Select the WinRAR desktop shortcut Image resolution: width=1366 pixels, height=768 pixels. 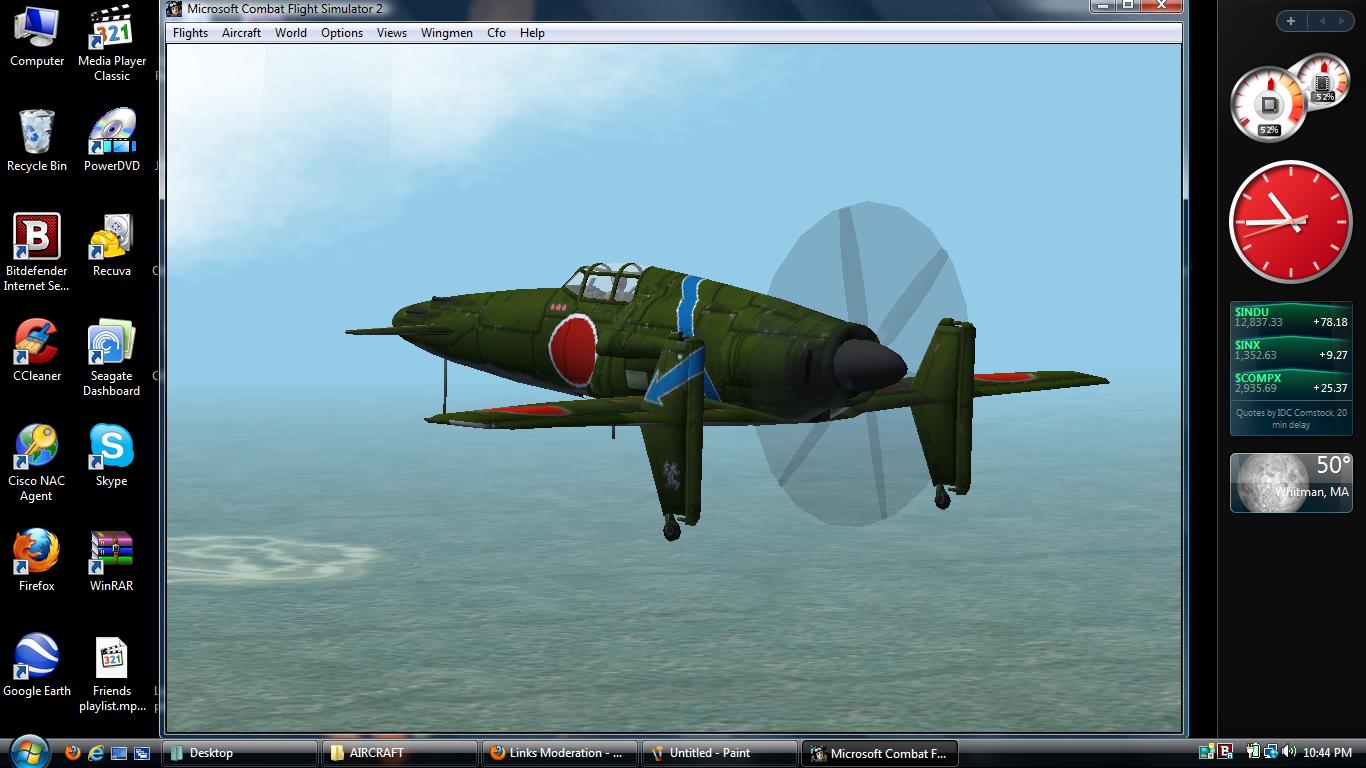(111, 555)
